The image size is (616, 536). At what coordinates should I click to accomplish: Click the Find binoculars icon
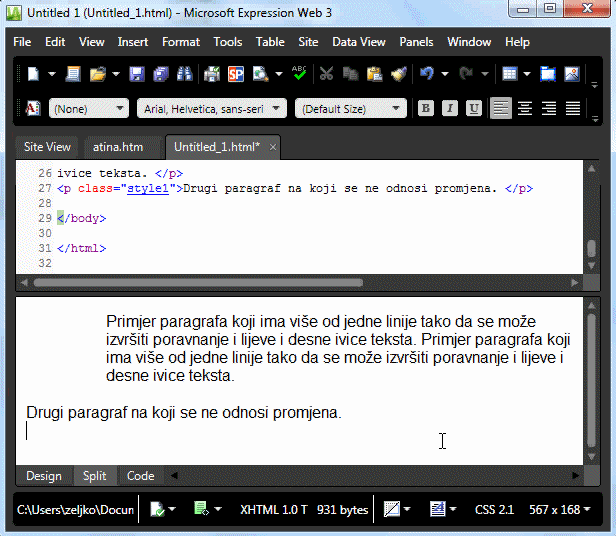coord(183,74)
